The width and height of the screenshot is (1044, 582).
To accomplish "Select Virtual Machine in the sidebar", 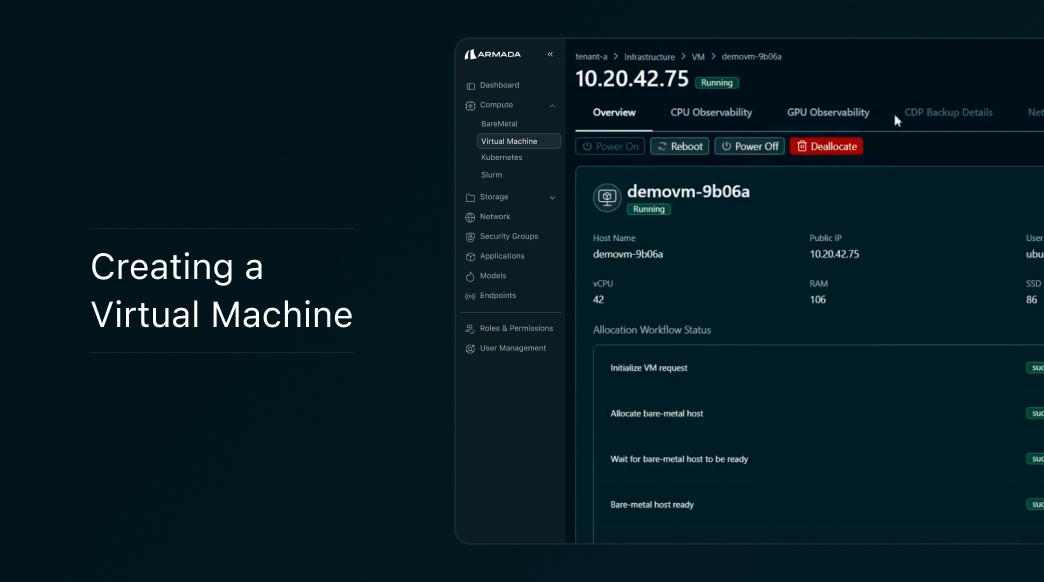I will click(519, 141).
